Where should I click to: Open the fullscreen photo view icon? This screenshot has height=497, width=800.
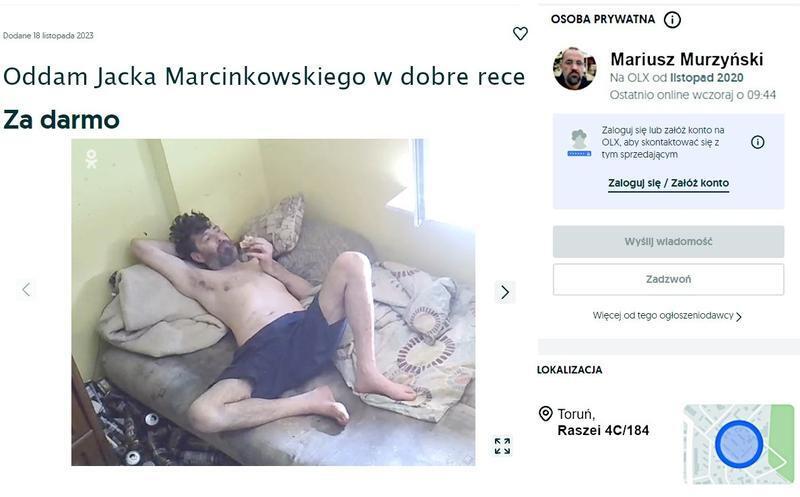pyautogui.click(x=502, y=446)
